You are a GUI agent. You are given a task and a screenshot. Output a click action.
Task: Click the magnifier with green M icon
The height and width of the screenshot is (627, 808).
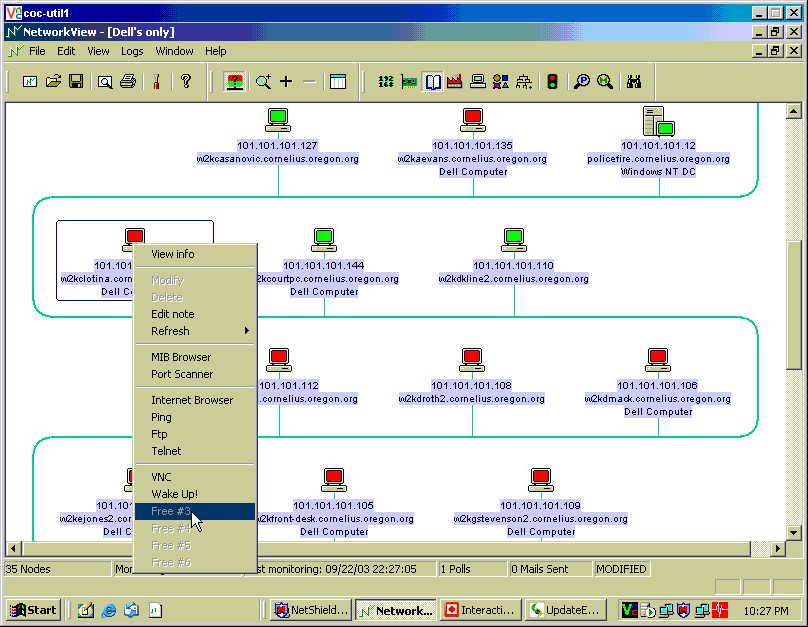(605, 81)
